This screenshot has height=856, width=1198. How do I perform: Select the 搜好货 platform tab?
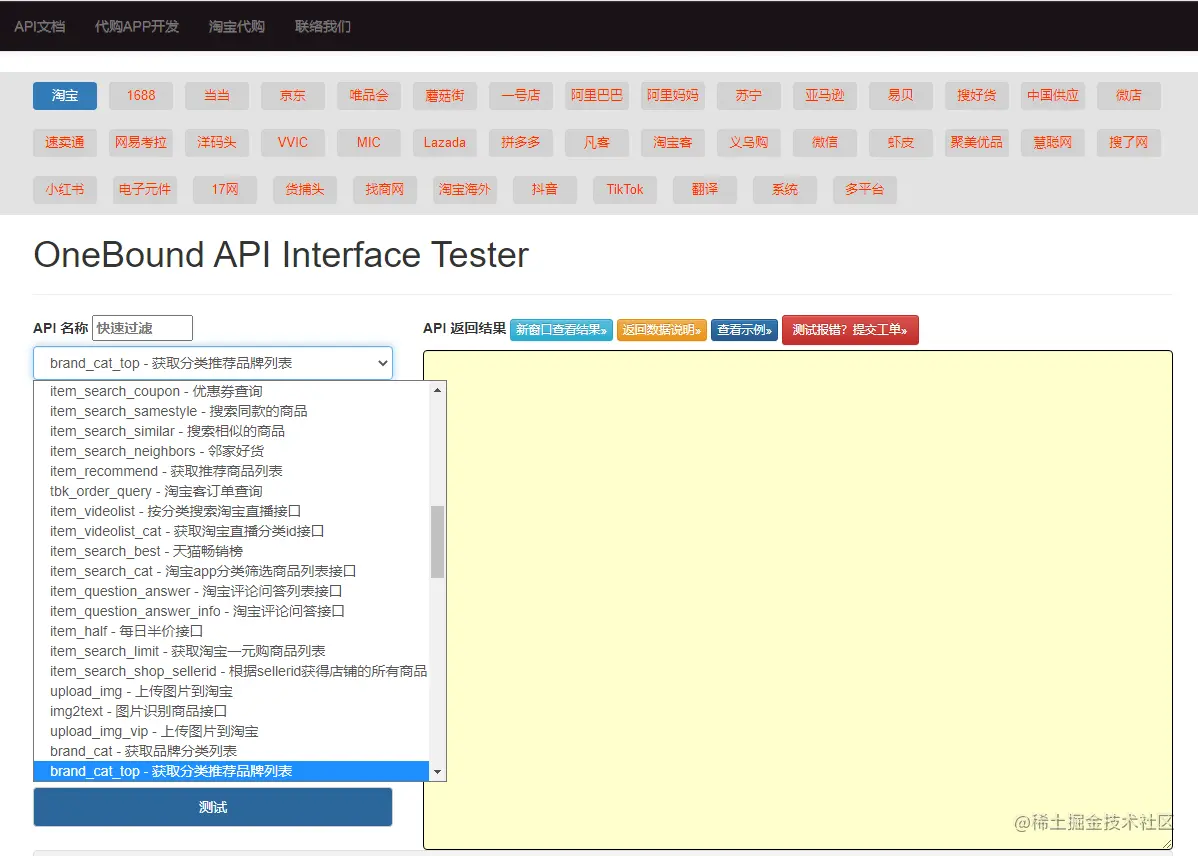pos(977,96)
